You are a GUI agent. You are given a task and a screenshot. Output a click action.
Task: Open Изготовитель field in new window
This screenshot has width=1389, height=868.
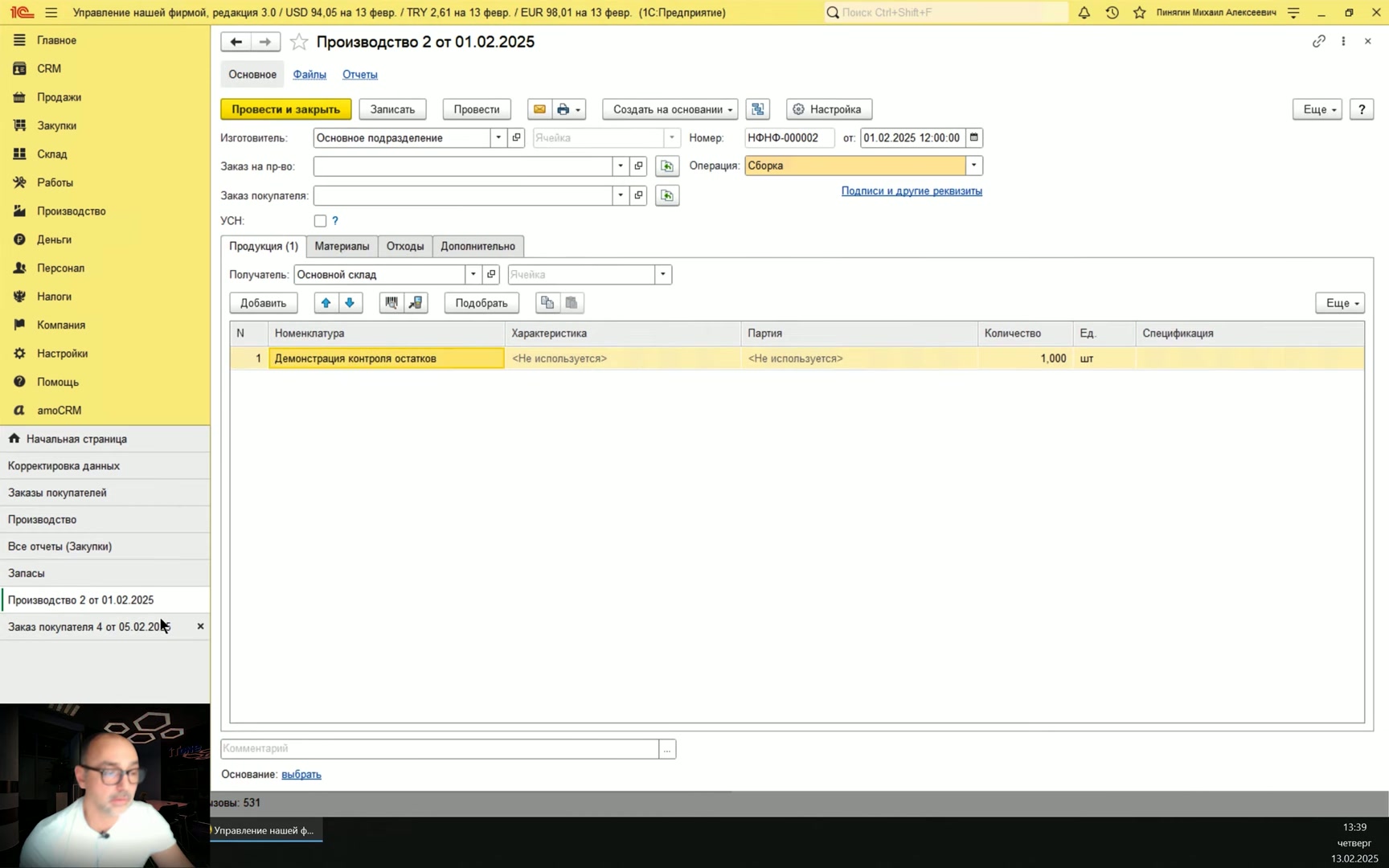point(517,137)
